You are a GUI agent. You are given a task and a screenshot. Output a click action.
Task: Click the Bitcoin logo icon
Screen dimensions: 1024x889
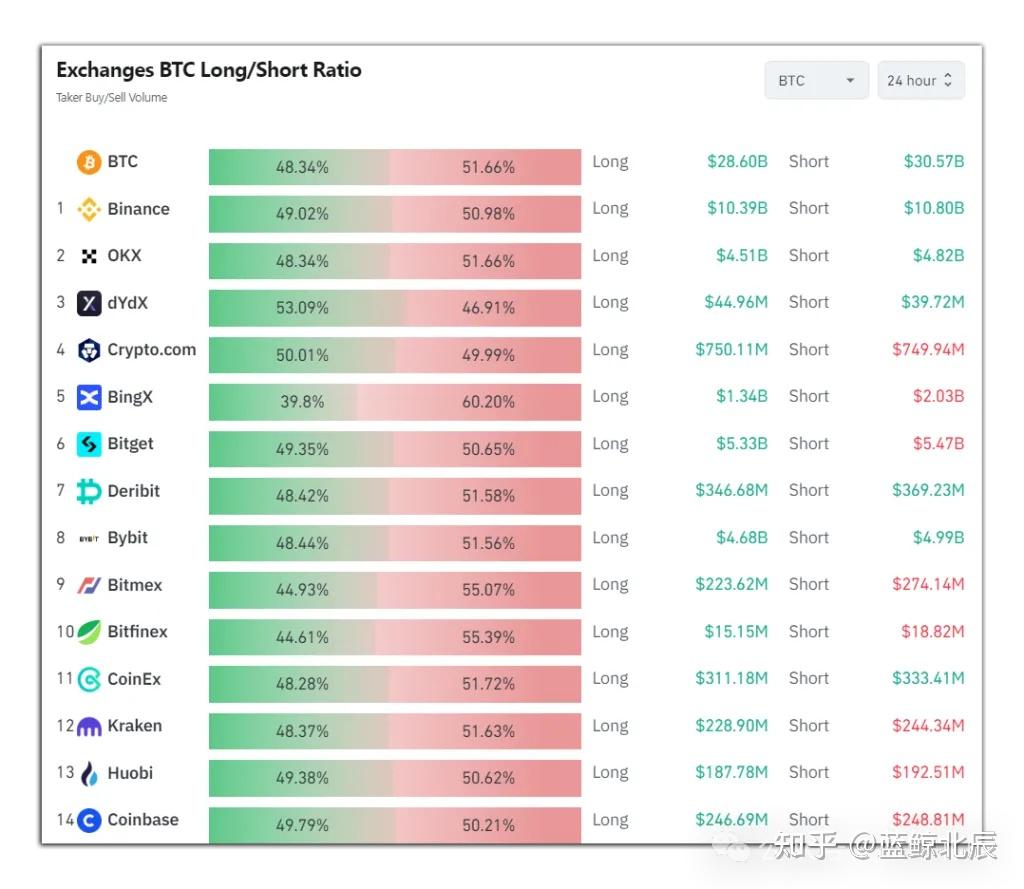pos(89,162)
